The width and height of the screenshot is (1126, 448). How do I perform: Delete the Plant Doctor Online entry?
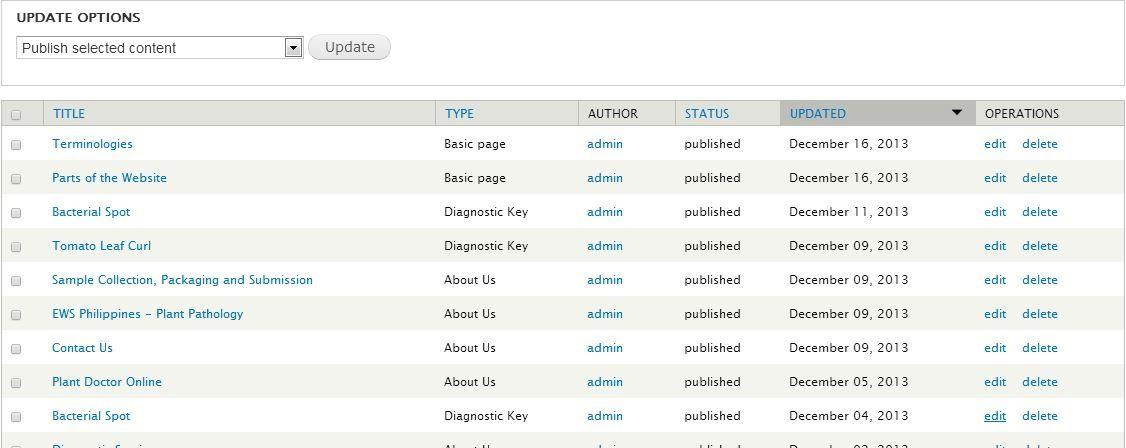coord(1039,382)
